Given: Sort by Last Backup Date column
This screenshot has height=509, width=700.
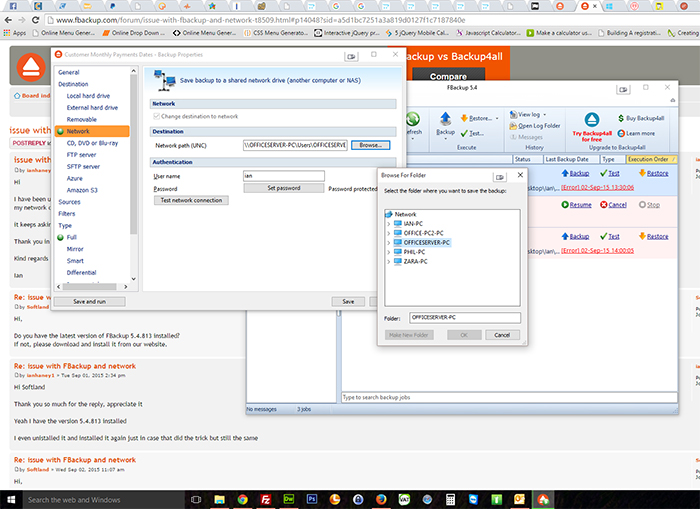Looking at the screenshot, I should [x=571, y=159].
